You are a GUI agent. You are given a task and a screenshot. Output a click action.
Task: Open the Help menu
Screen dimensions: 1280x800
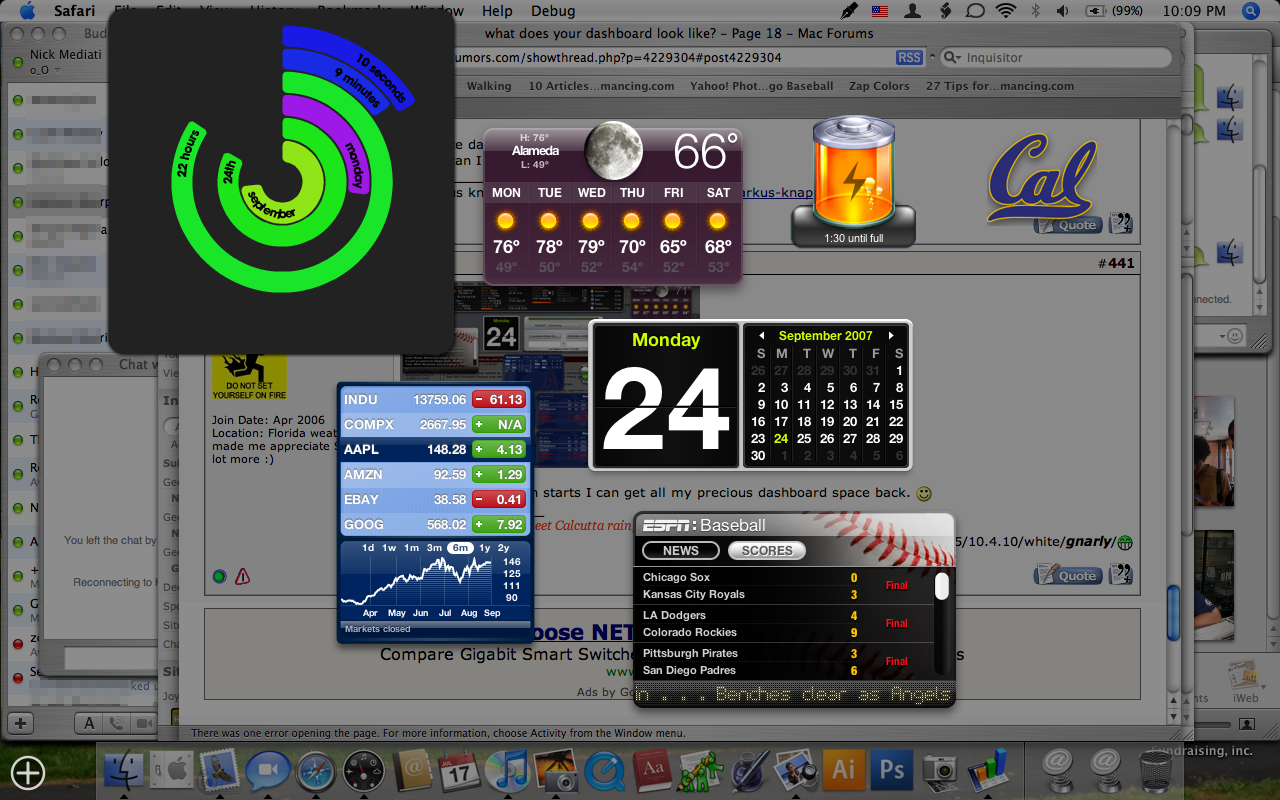pos(497,11)
